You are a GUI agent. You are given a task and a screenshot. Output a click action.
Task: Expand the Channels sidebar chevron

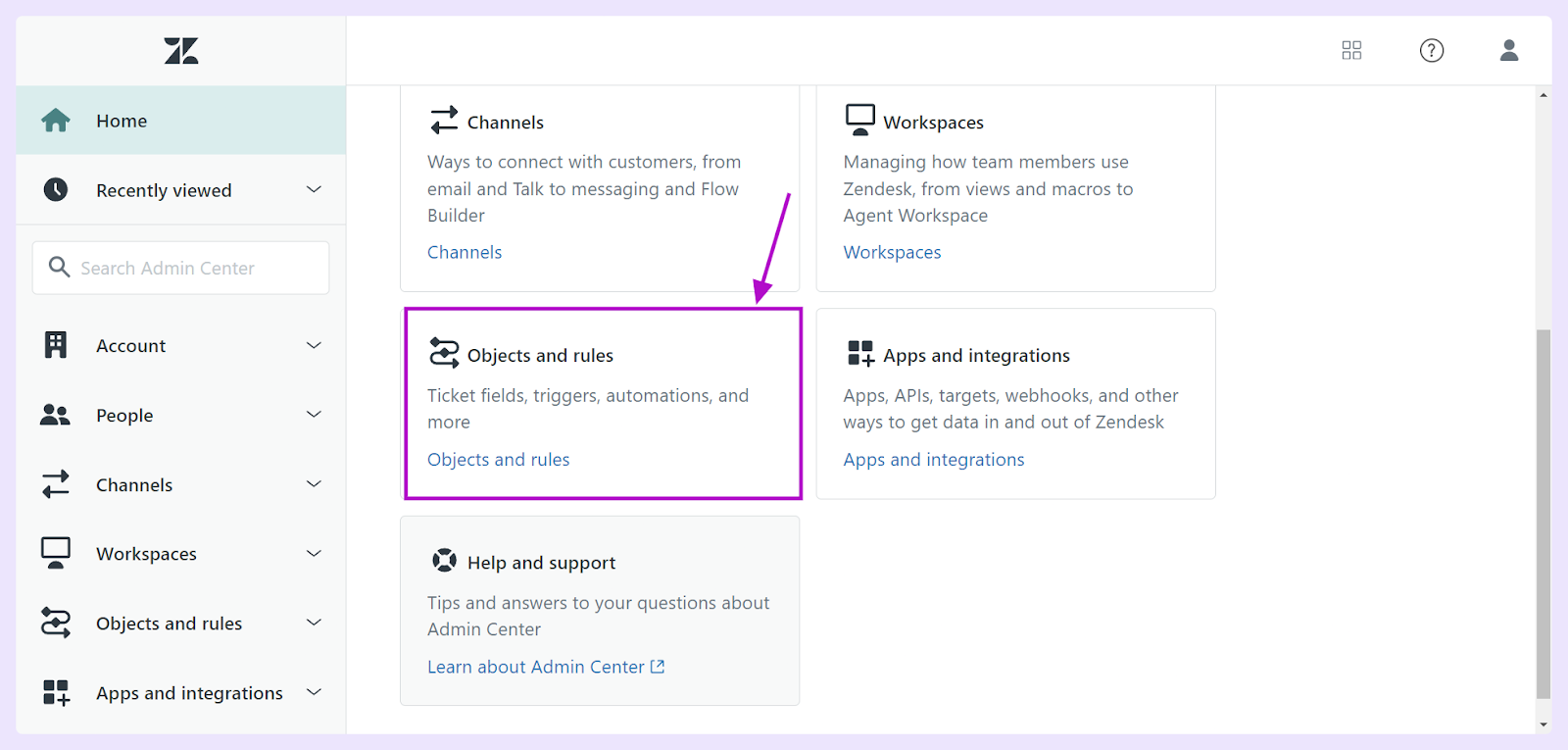coord(314,484)
